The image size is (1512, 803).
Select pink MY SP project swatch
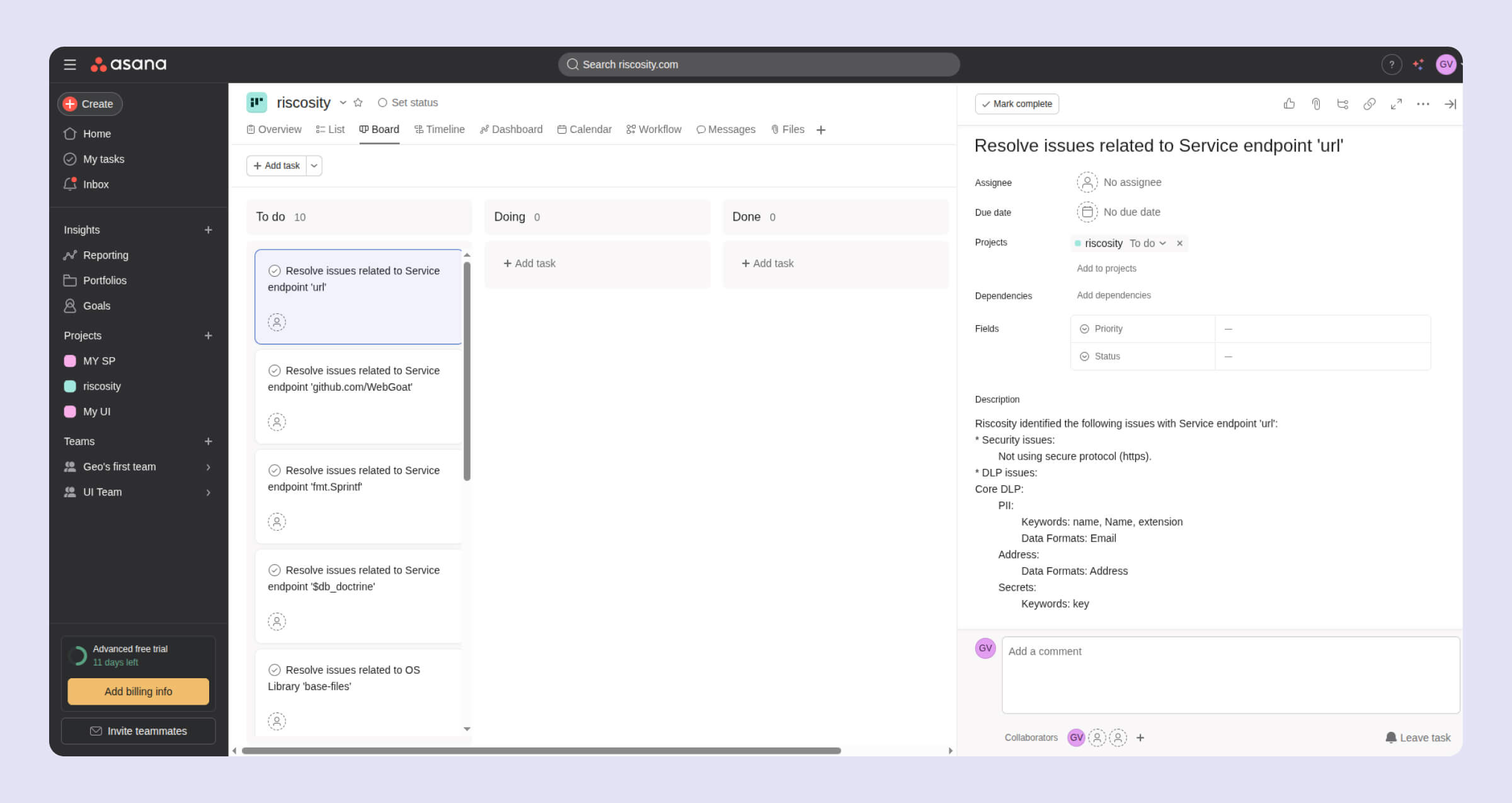pos(70,361)
